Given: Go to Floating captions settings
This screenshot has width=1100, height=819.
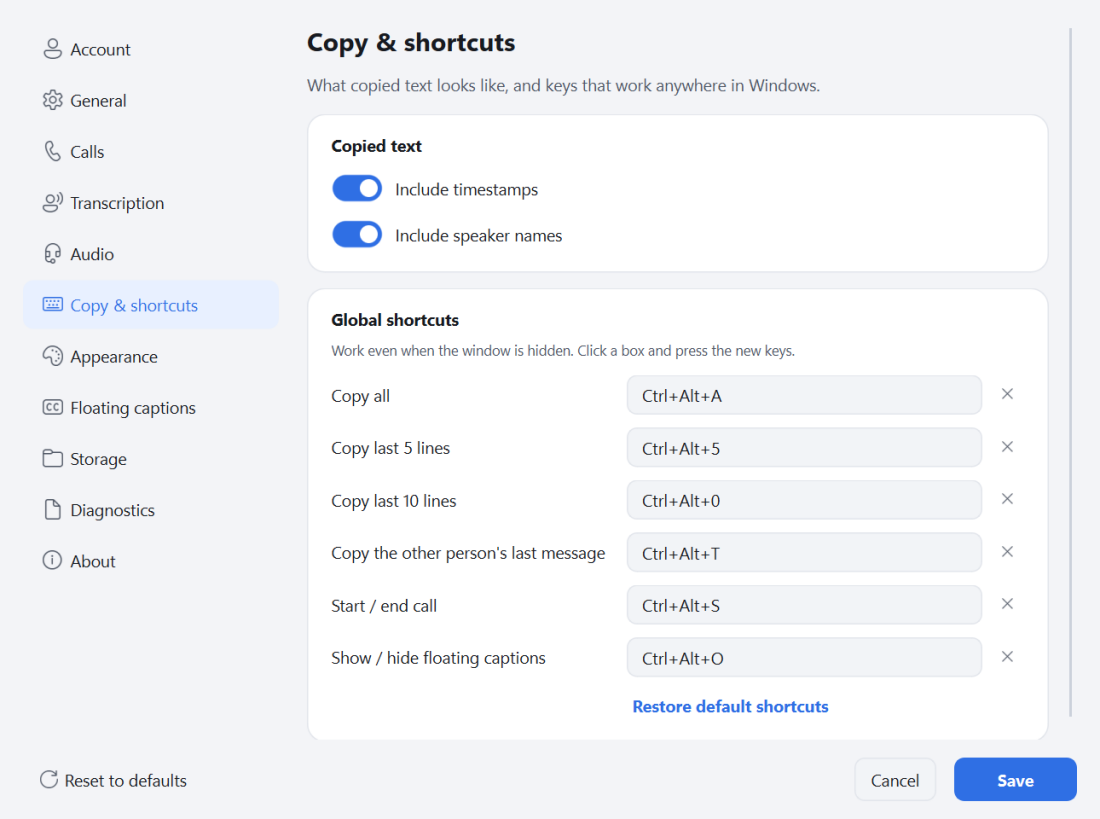Looking at the screenshot, I should pos(151,408).
